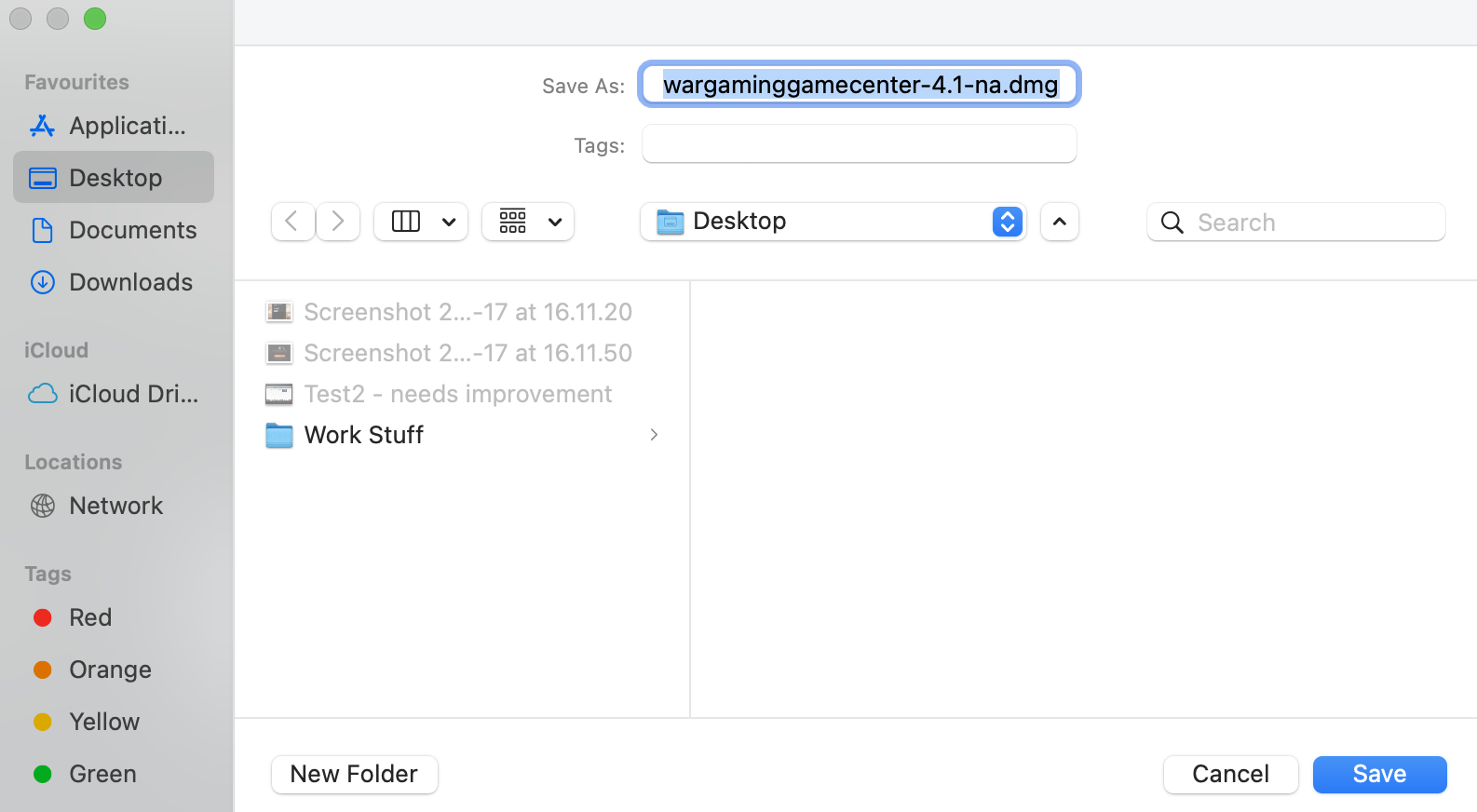
Task: Click the Test2 file thumbnail icon
Action: click(279, 394)
